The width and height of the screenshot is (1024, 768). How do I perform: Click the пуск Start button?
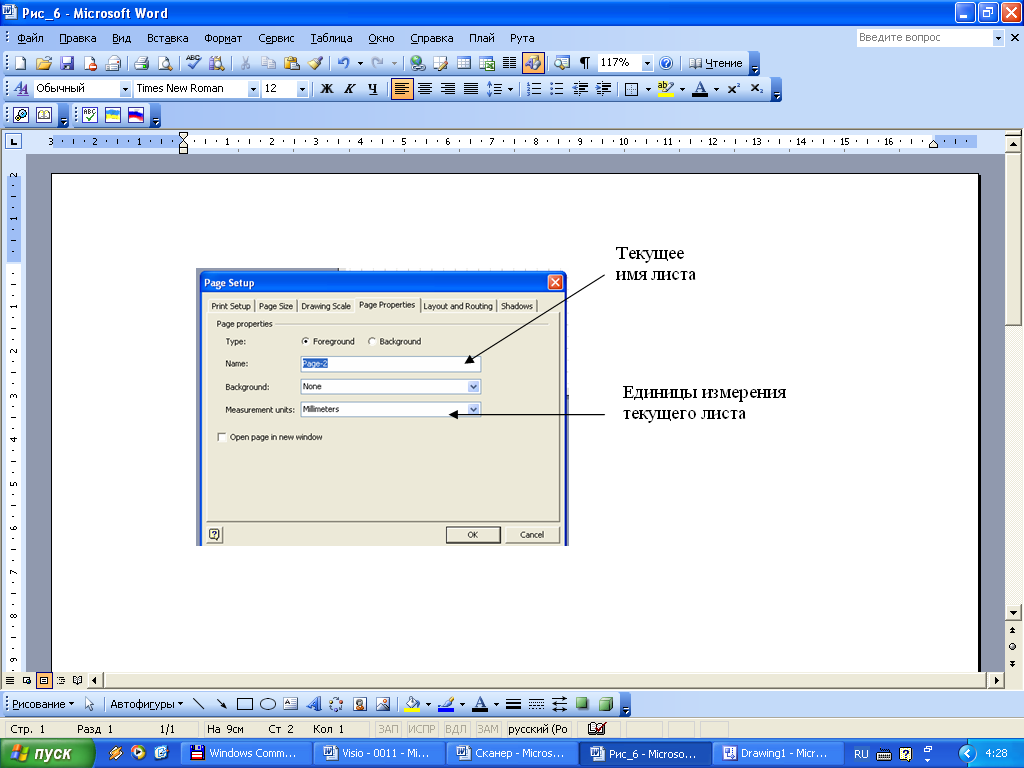pyautogui.click(x=46, y=754)
